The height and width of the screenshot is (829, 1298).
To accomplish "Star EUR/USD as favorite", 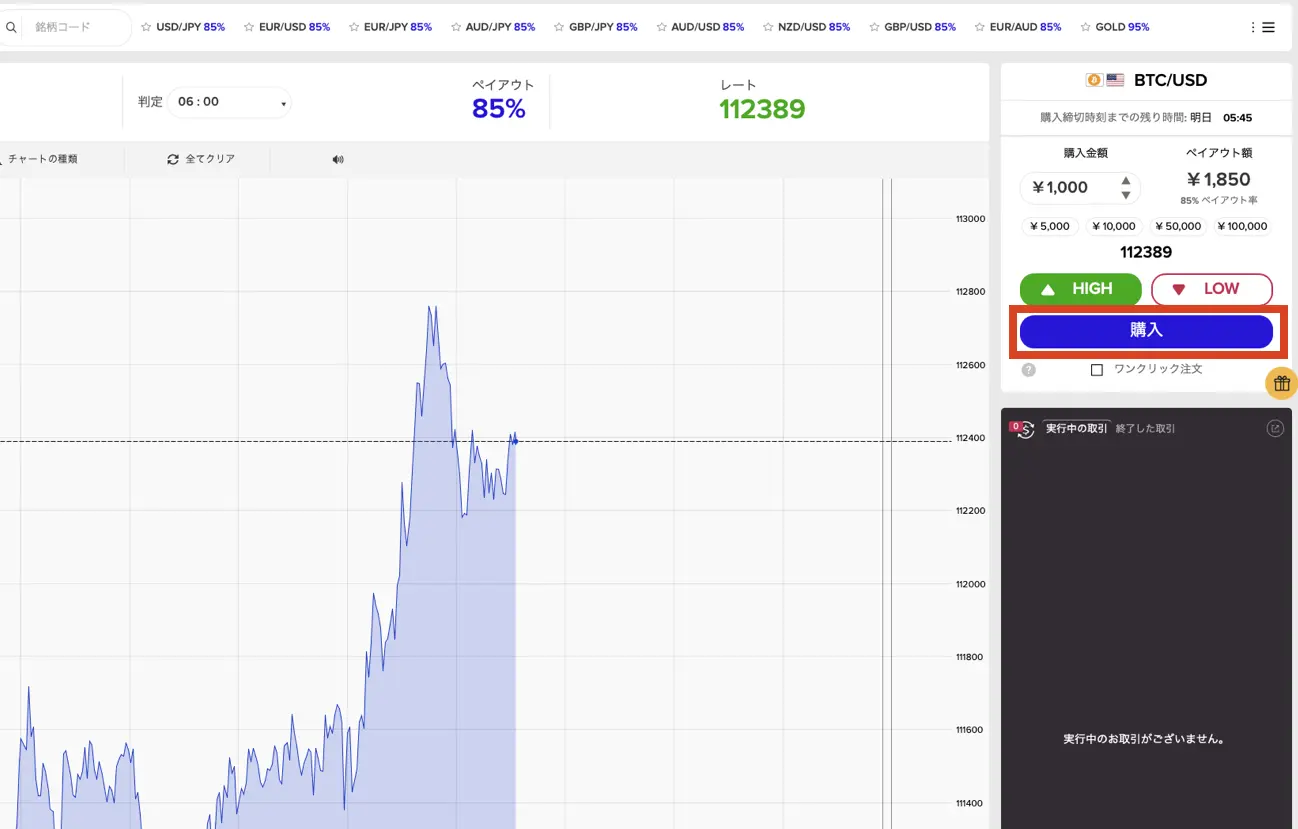I will point(249,27).
